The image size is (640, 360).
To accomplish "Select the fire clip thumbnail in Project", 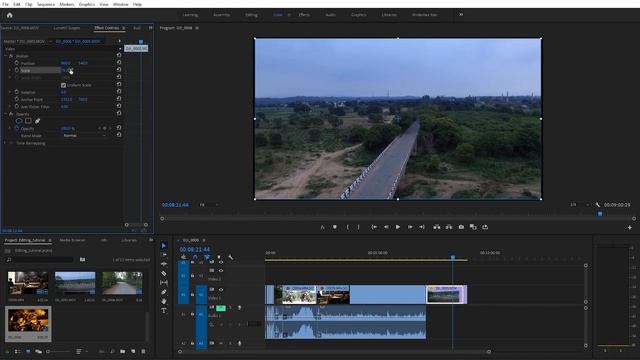I will tap(28, 320).
